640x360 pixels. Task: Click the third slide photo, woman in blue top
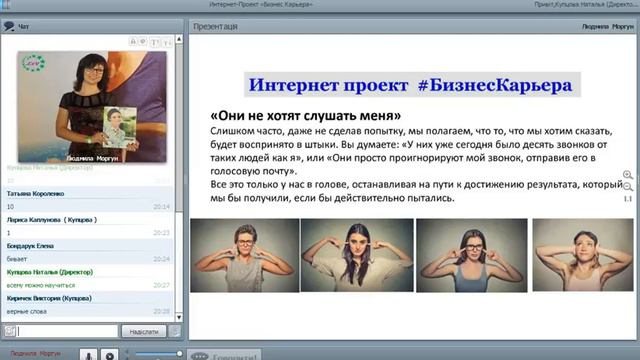coord(472,255)
